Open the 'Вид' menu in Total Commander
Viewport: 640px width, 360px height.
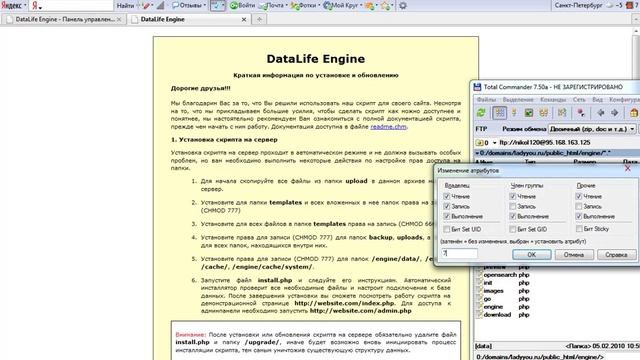pyautogui.click(x=597, y=100)
